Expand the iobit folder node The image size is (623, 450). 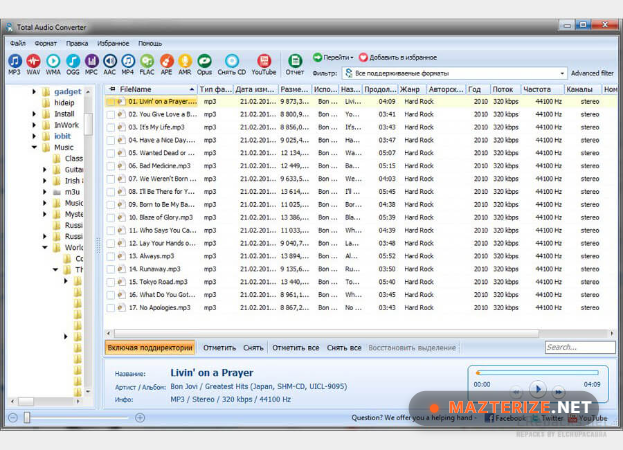pyautogui.click(x=34, y=136)
